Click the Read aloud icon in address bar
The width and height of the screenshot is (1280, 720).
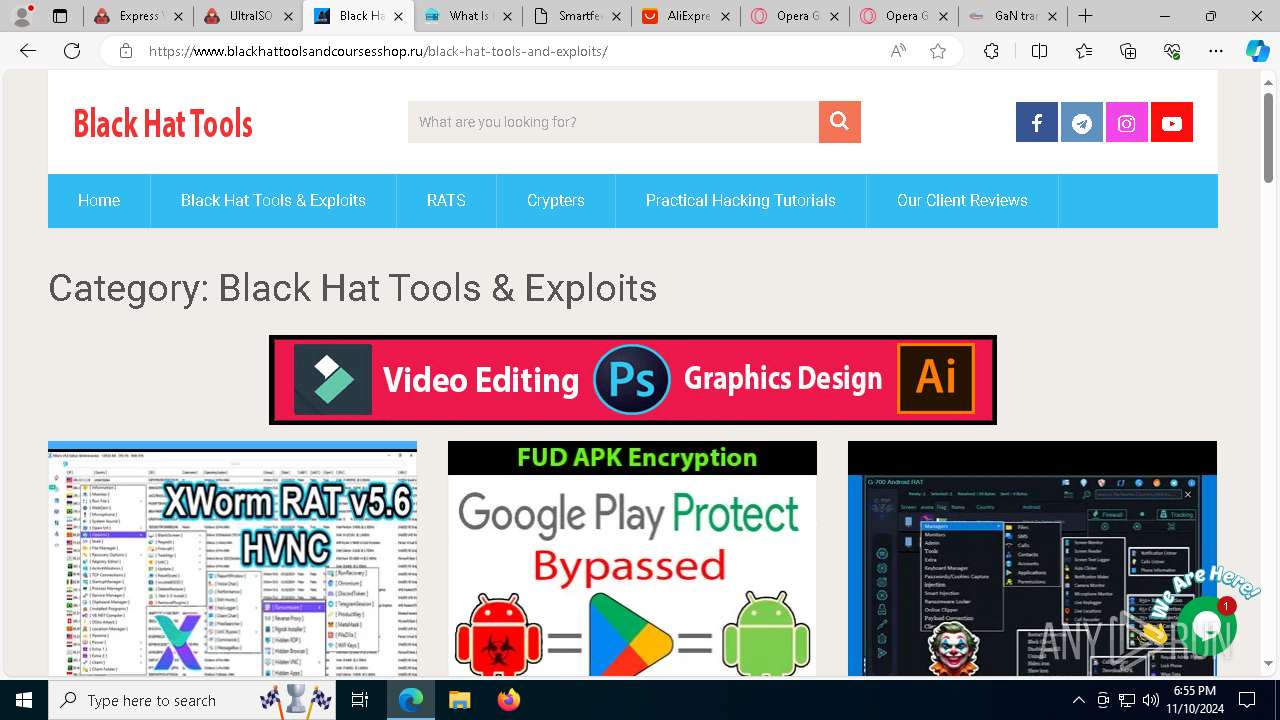coord(898,51)
